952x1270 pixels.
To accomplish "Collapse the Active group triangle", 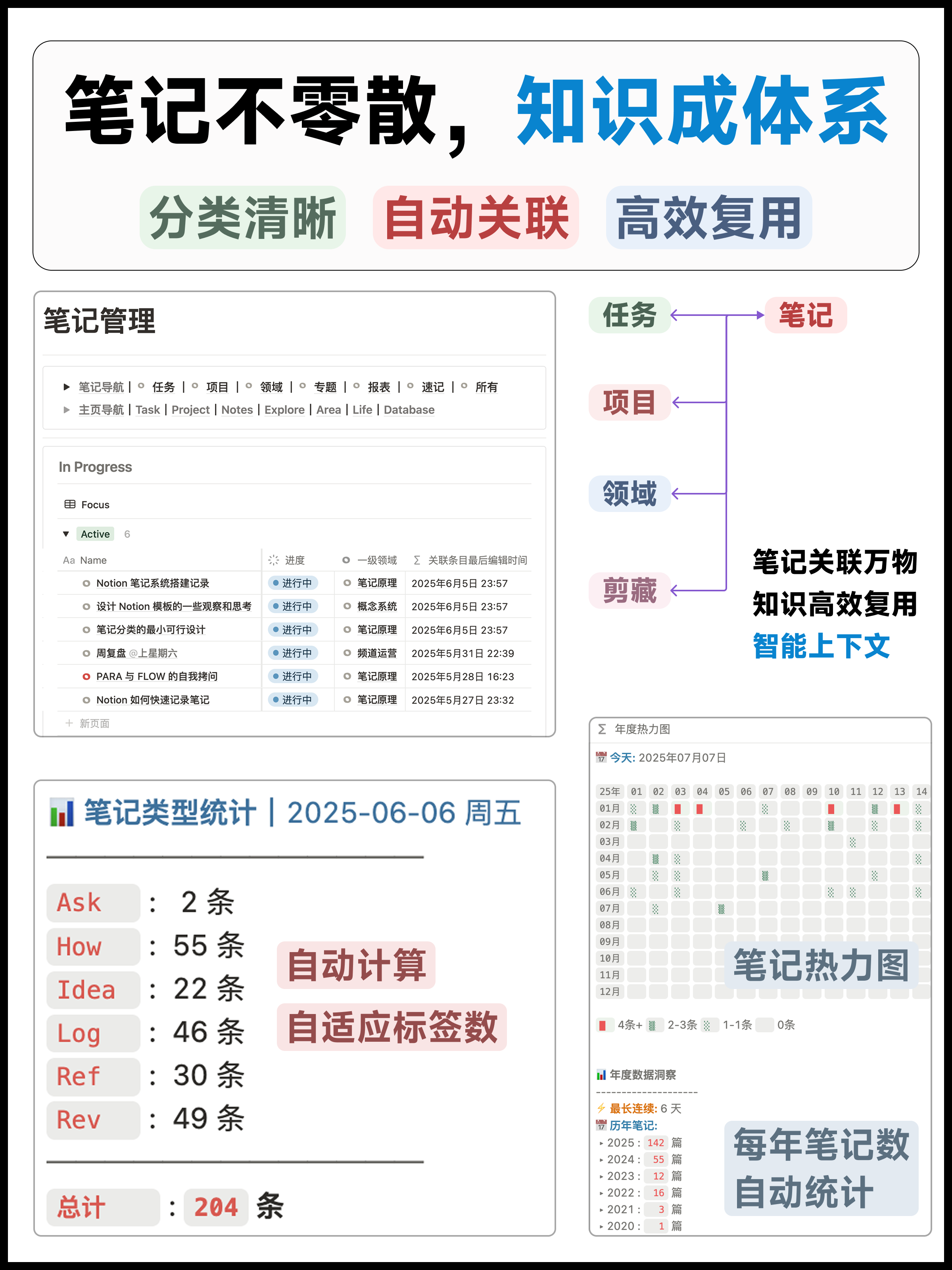I will (x=66, y=534).
